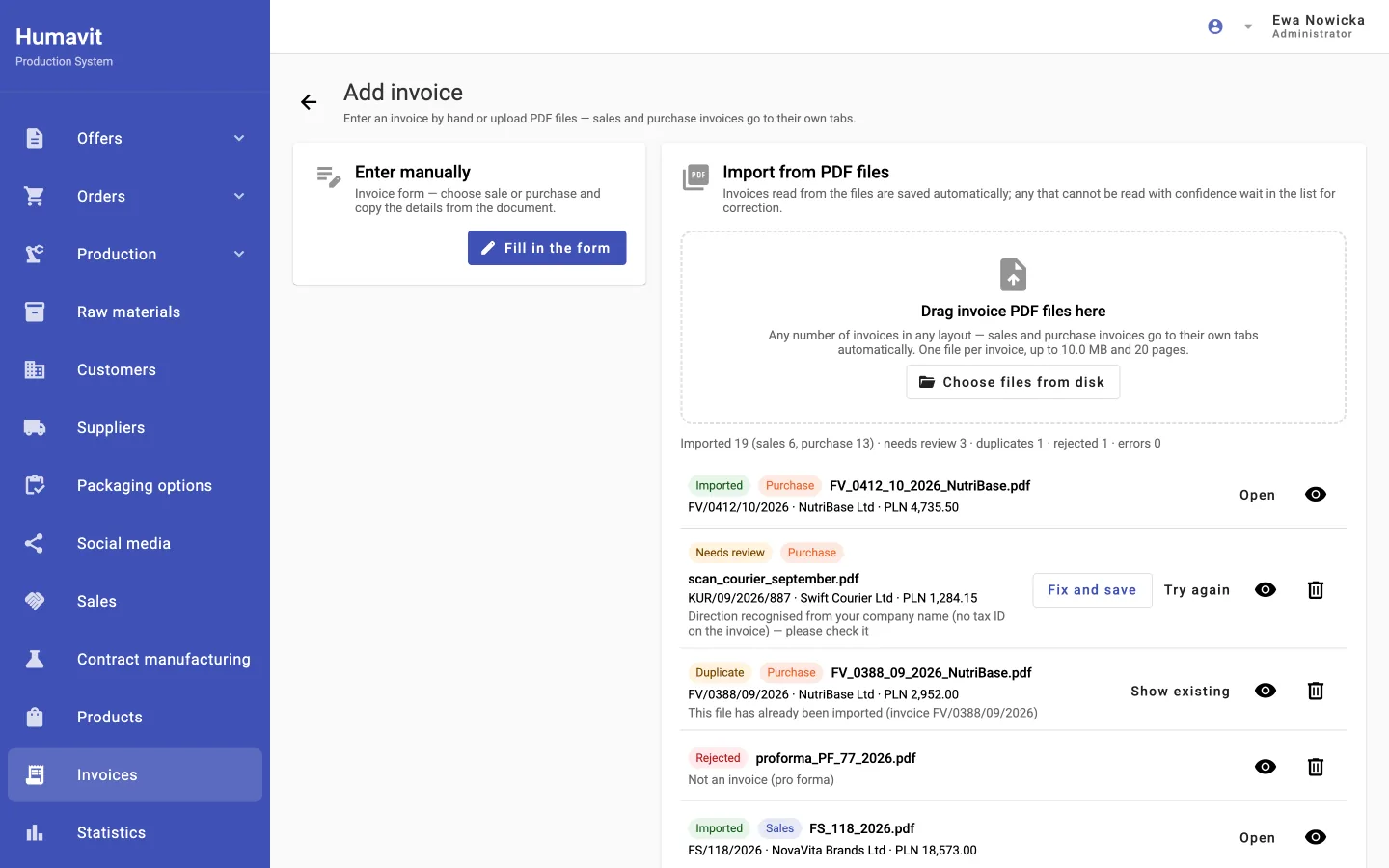
Task: Go back using the arrow beside Add invoice
Action: (309, 102)
